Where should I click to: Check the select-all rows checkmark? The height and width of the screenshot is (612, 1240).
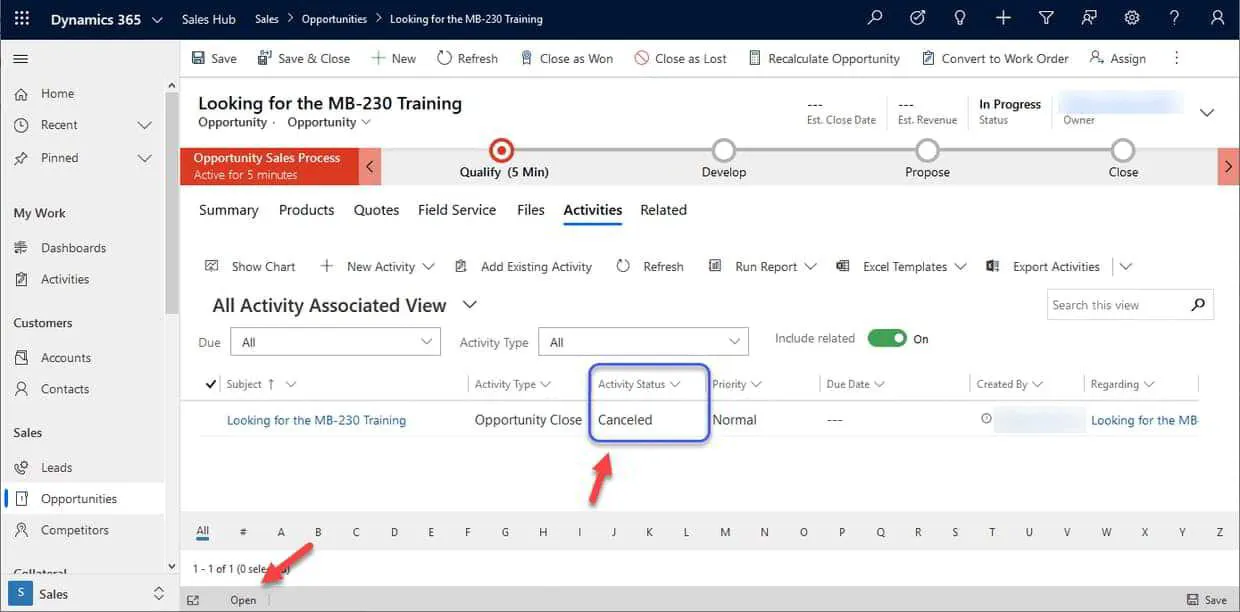click(210, 384)
